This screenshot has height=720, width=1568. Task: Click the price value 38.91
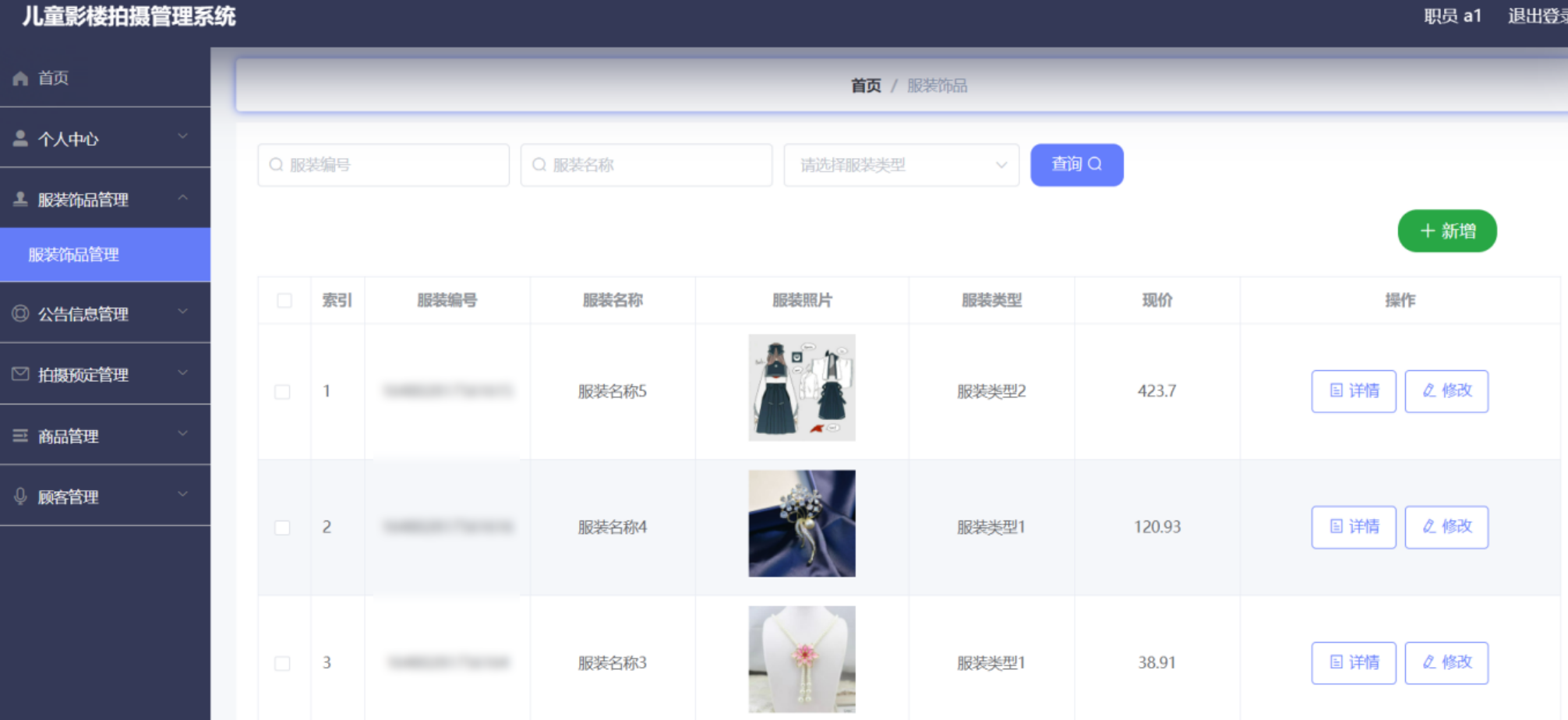click(x=1157, y=662)
